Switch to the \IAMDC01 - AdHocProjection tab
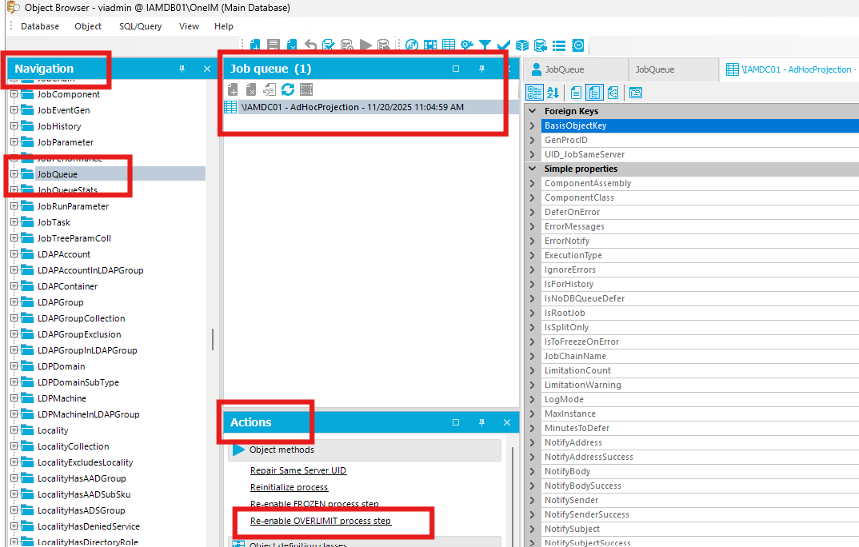 point(790,69)
